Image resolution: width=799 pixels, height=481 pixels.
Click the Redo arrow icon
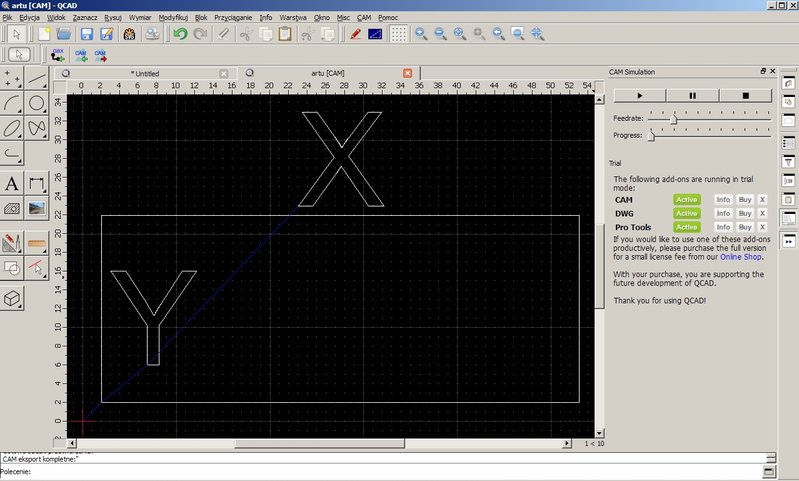click(200, 34)
